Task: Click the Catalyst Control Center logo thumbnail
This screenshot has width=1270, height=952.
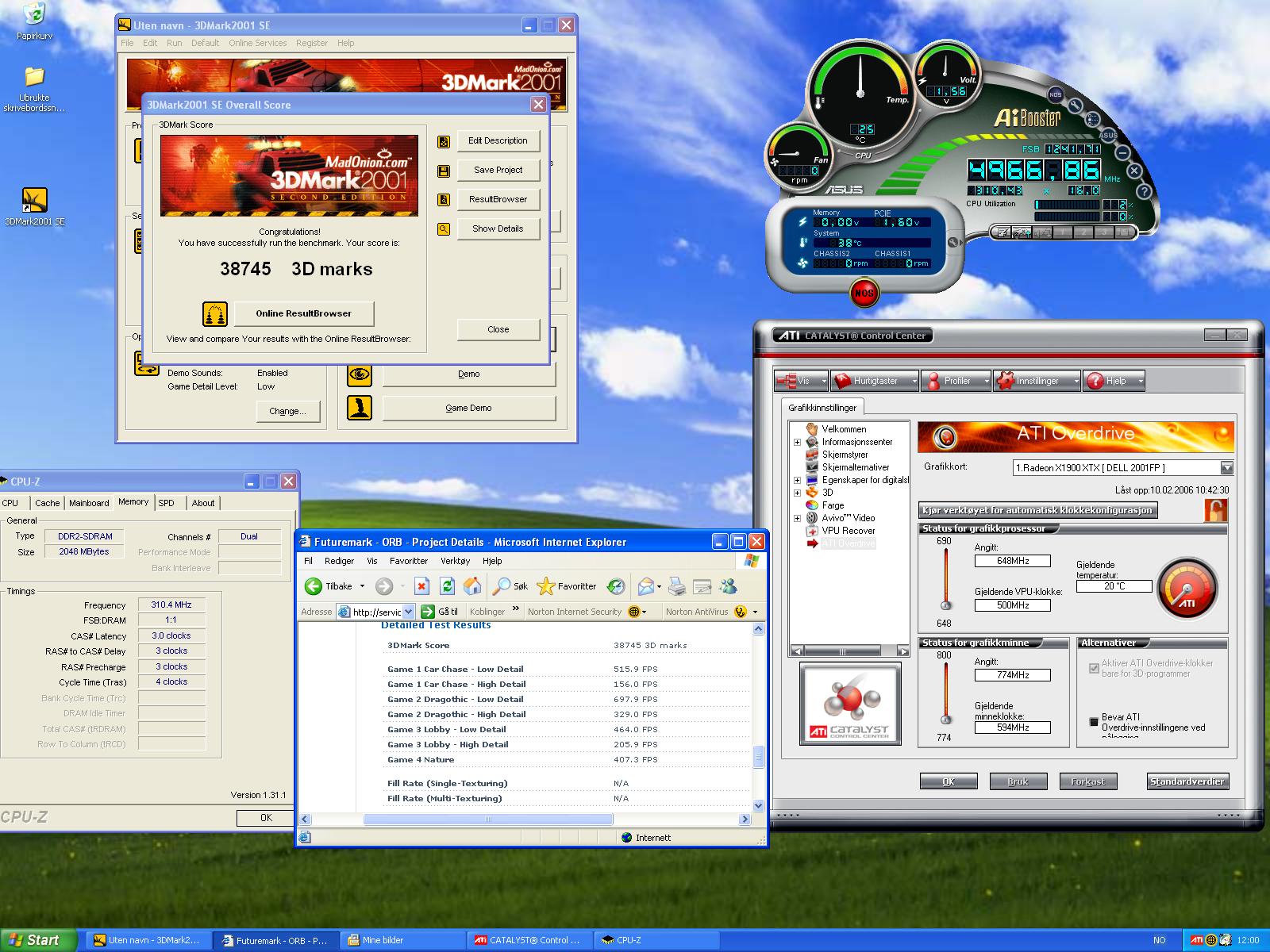Action: point(850,704)
